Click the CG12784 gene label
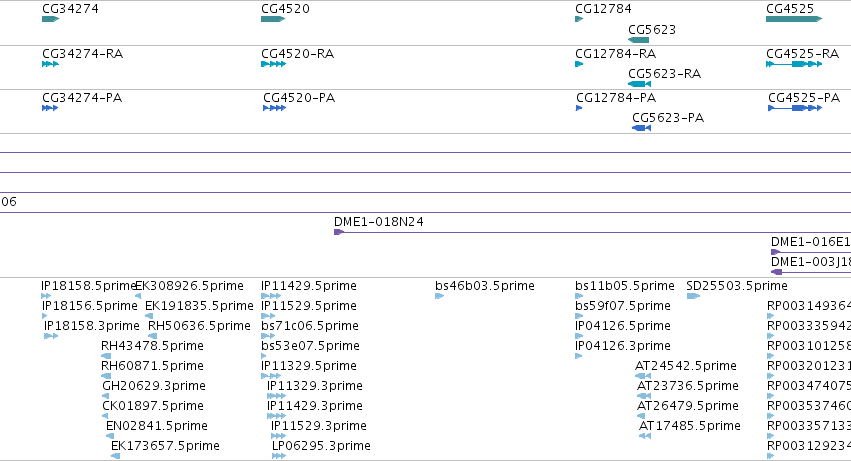Image resolution: width=851 pixels, height=461 pixels. coord(604,9)
